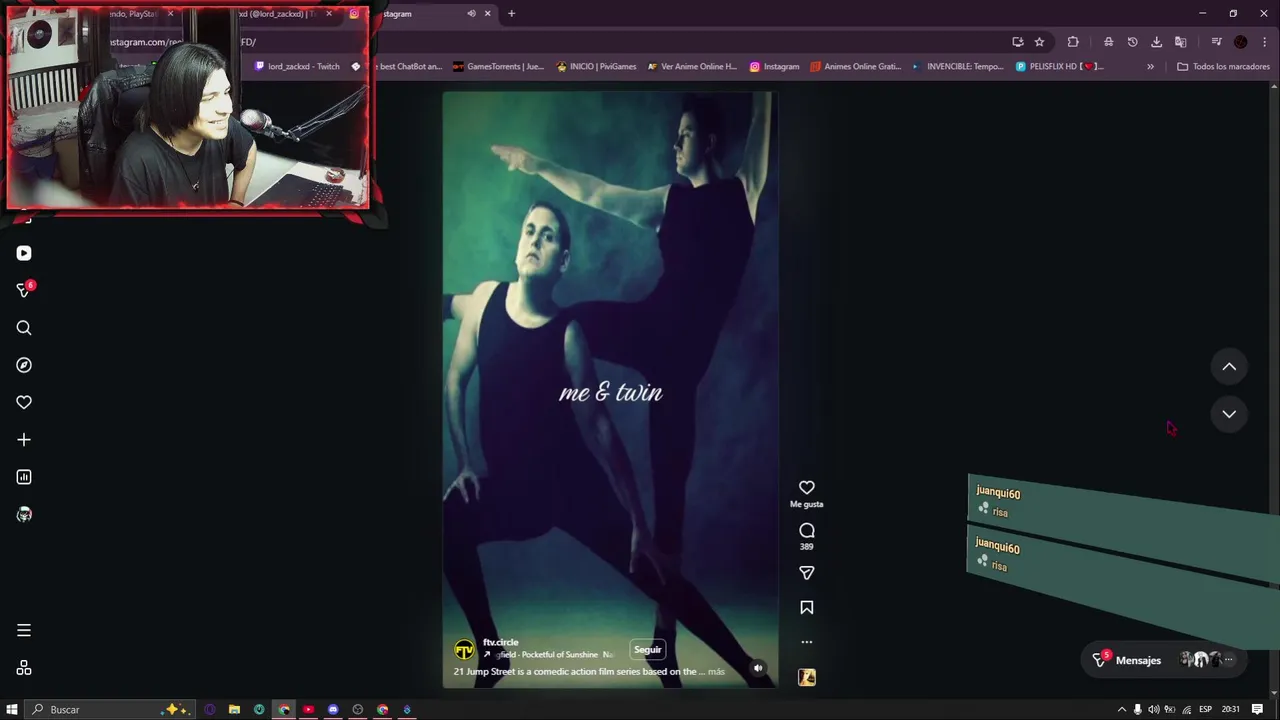The image size is (1280, 720).
Task: Open the Instagram bookmark
Action: tap(775, 66)
